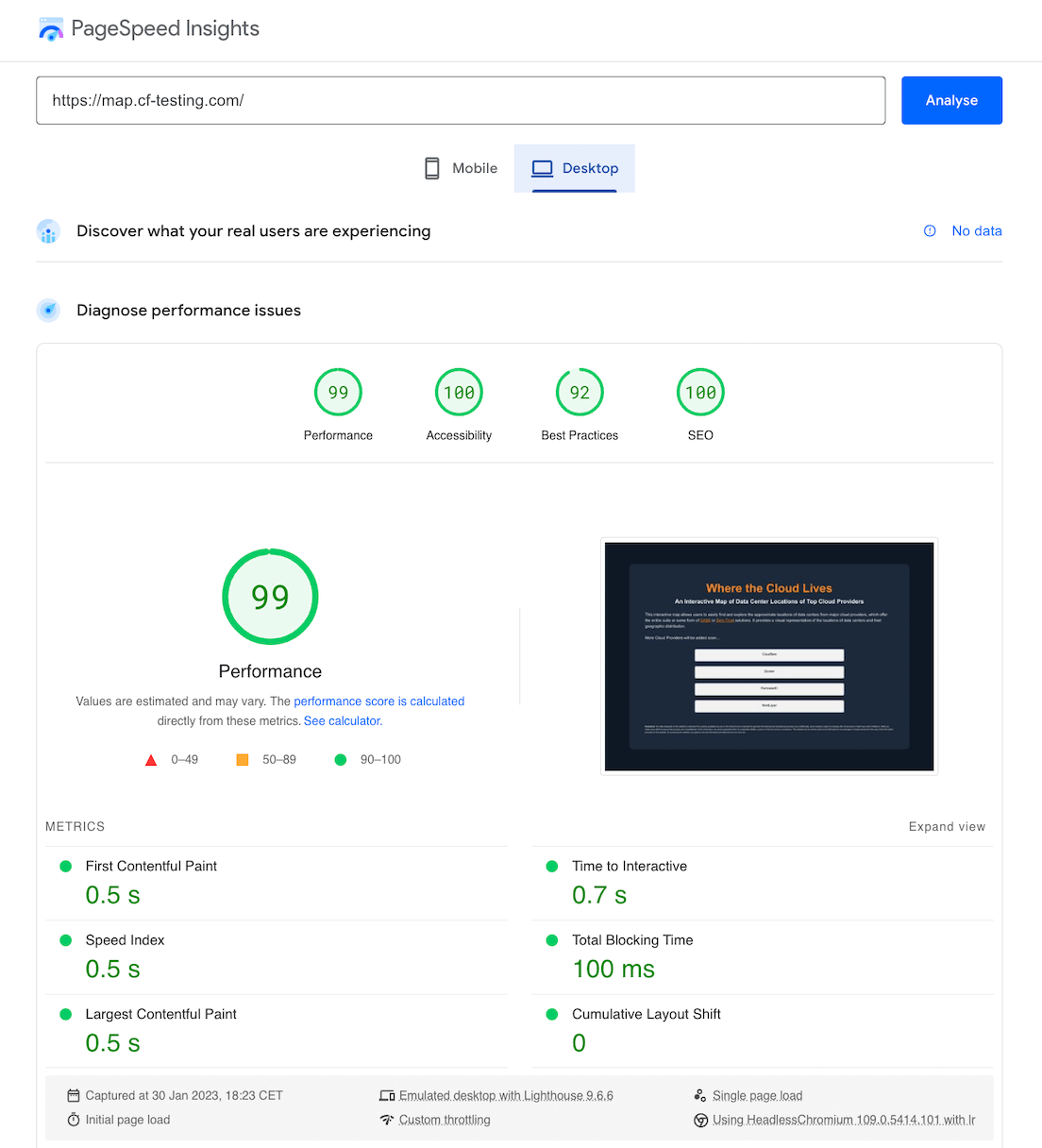This screenshot has height=1148, width=1042.
Task: Click green dot beside First Contentful Paint
Action: coord(66,867)
